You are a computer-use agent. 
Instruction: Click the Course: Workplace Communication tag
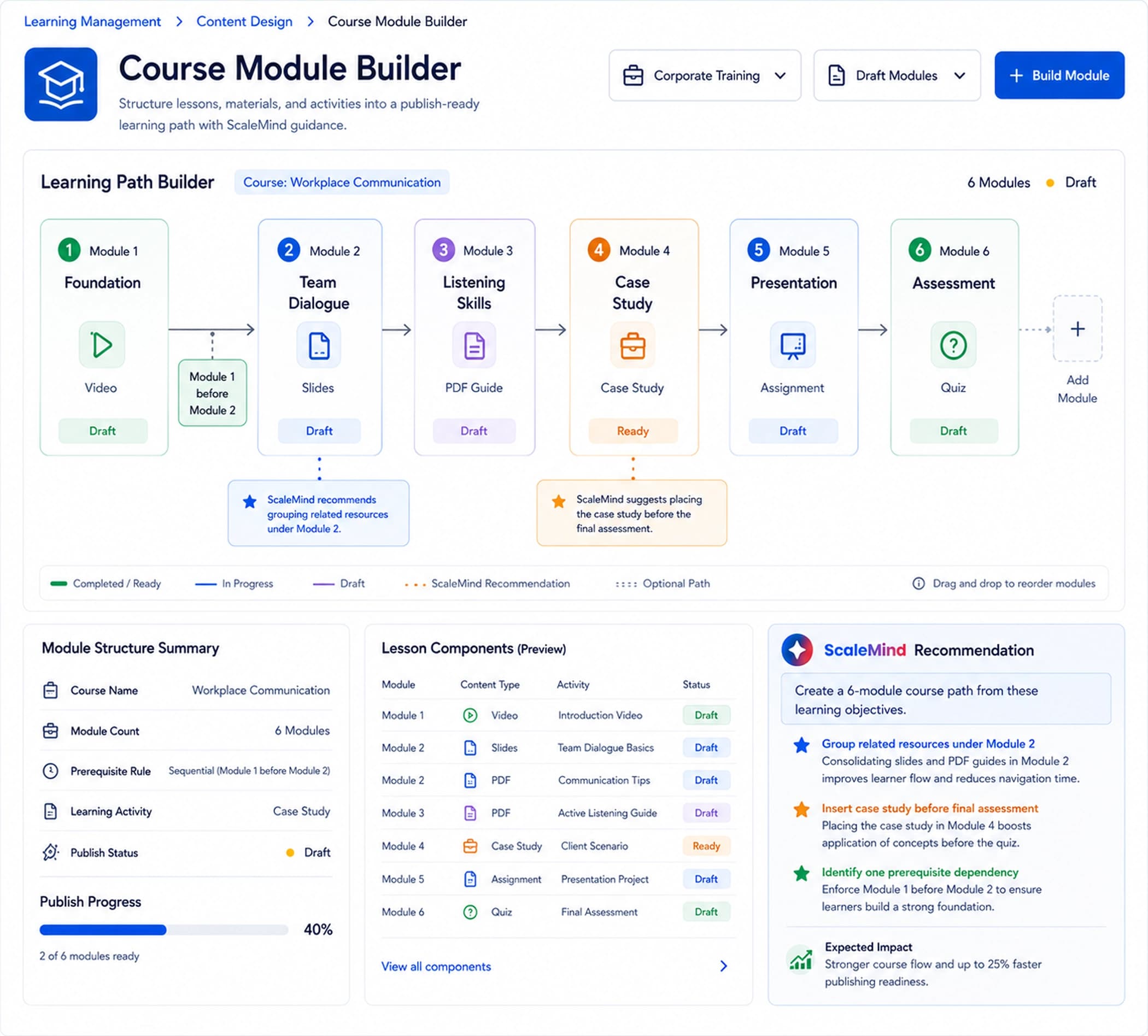point(342,182)
